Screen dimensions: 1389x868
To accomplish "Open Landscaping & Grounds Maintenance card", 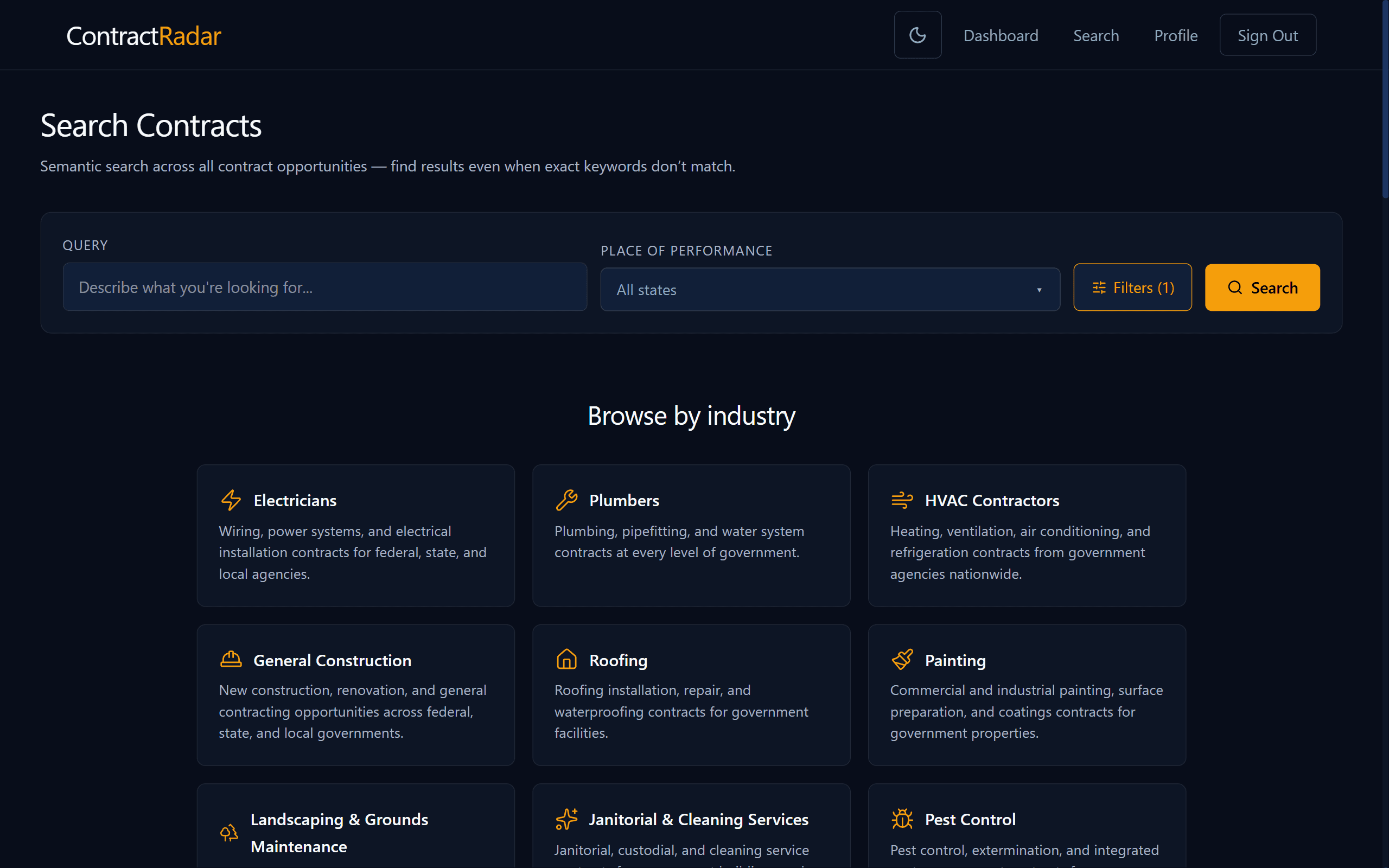I will click(x=355, y=826).
